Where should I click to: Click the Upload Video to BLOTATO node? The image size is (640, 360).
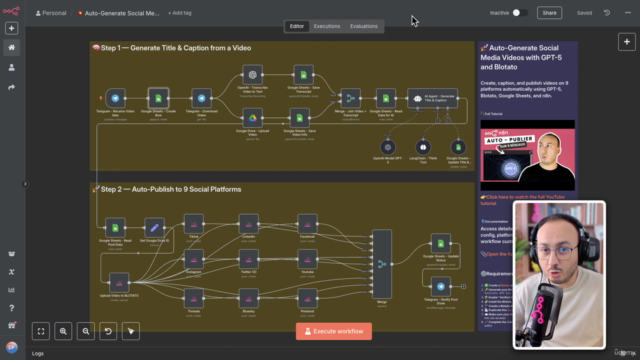click(x=119, y=282)
